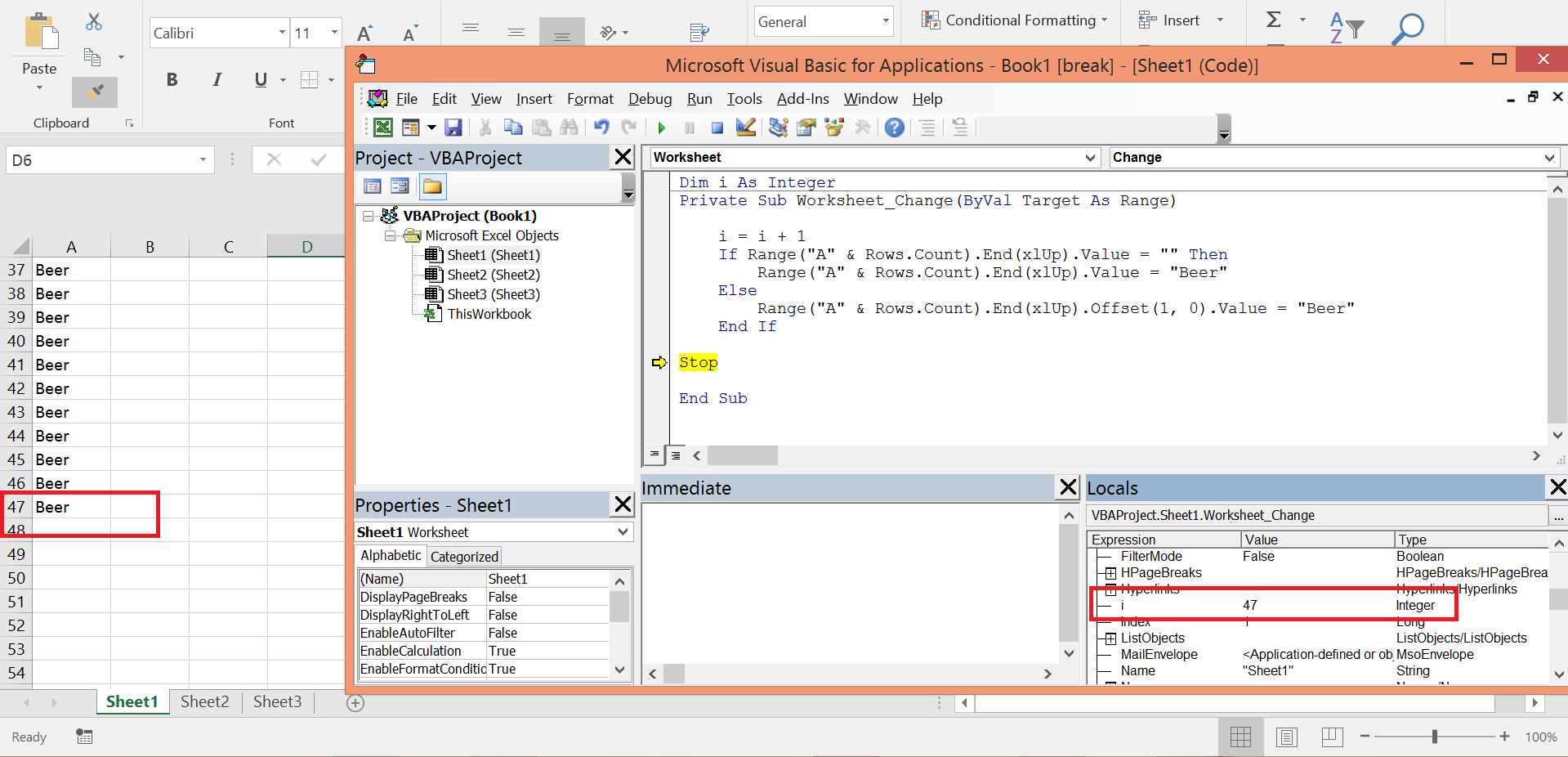Screen dimensions: 1568x757
Task: Open the Debug menu in VBA editor
Action: (650, 99)
